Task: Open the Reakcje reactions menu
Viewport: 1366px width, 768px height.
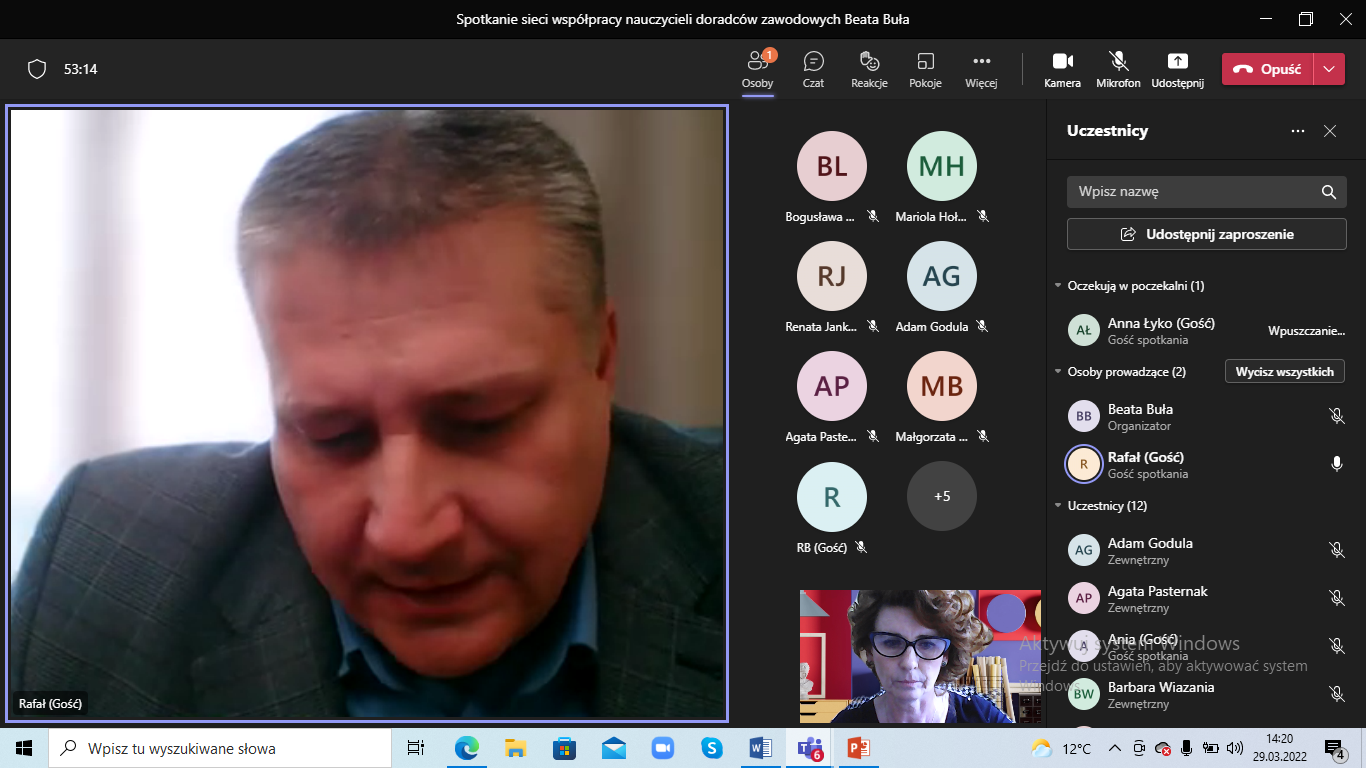Action: pyautogui.click(x=869, y=69)
